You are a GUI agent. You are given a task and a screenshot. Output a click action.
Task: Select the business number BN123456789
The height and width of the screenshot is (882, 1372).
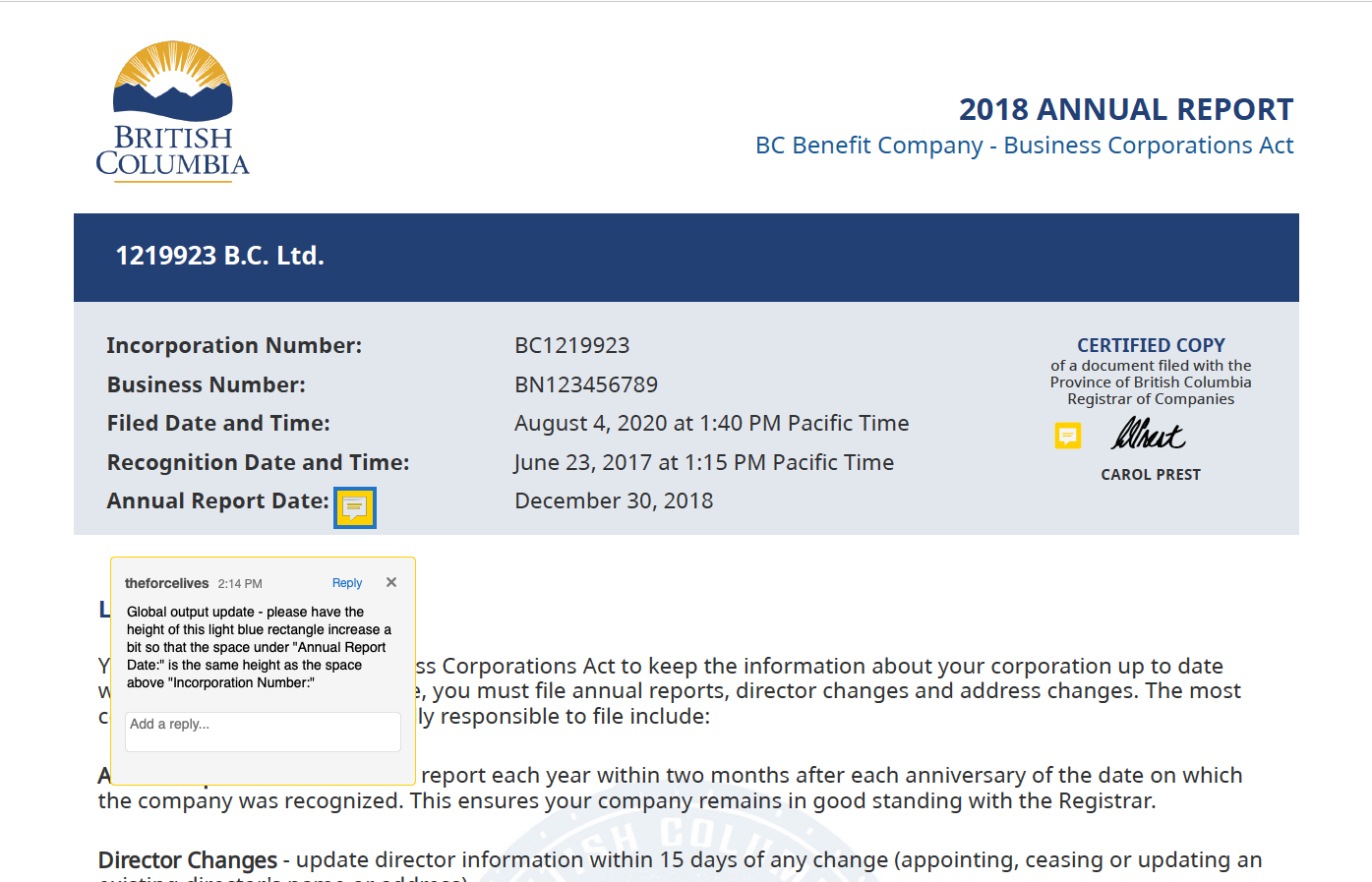[x=586, y=384]
